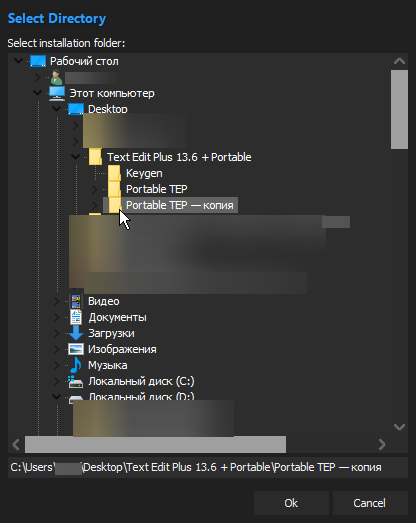Confirm selection with the Ok button
Screen dimensions: 416x523
(291, 503)
